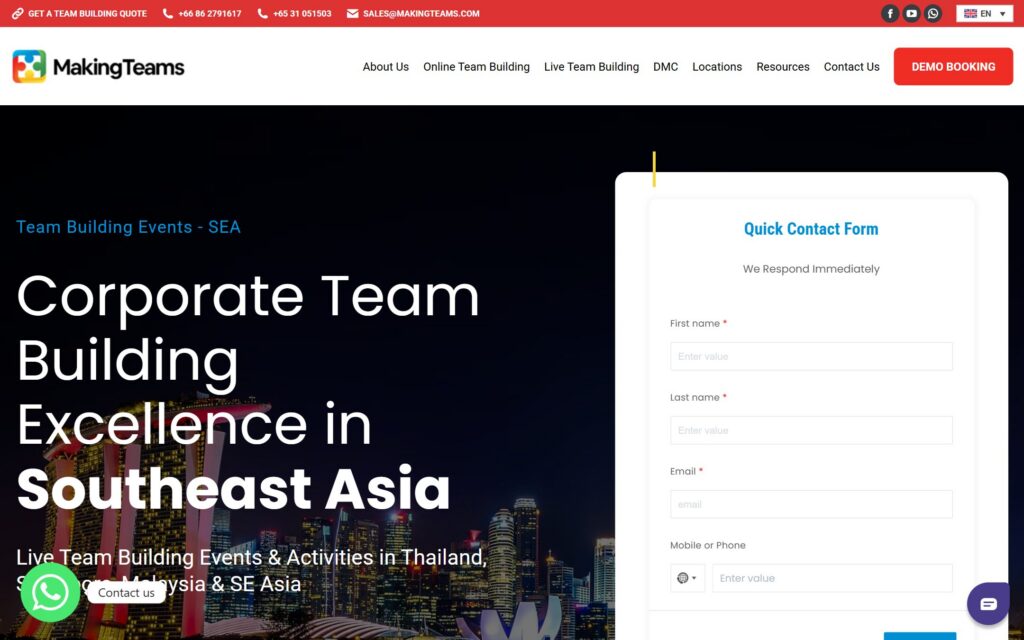Image resolution: width=1024 pixels, height=640 pixels.
Task: Email SALES@MAKINGTEAMS.COM link
Action: point(421,13)
